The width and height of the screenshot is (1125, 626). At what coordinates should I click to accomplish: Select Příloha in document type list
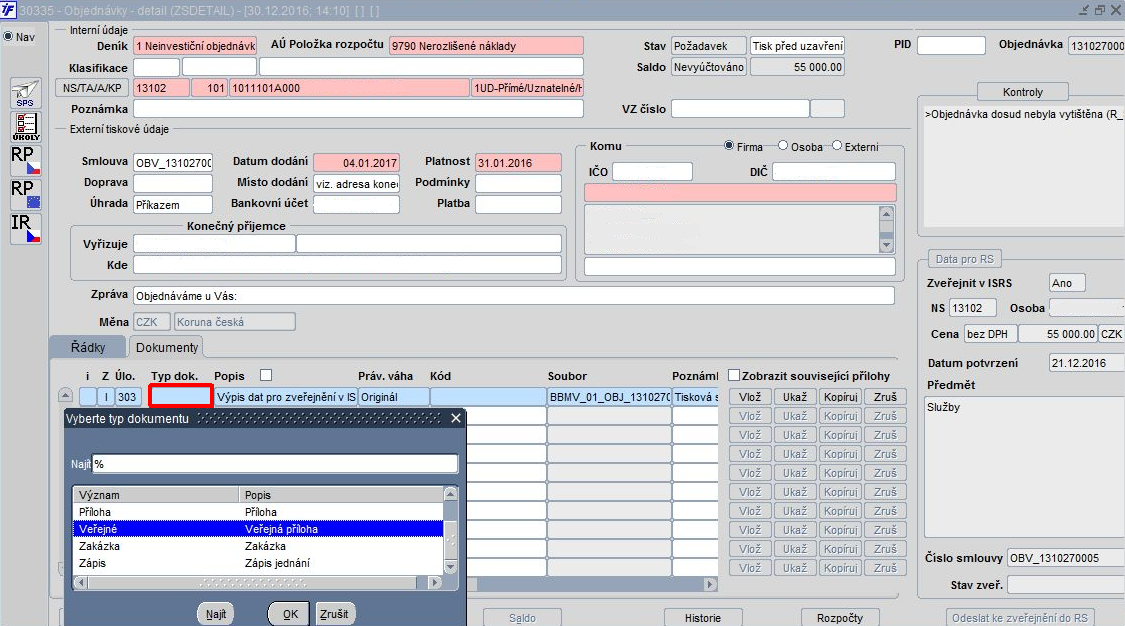258,512
